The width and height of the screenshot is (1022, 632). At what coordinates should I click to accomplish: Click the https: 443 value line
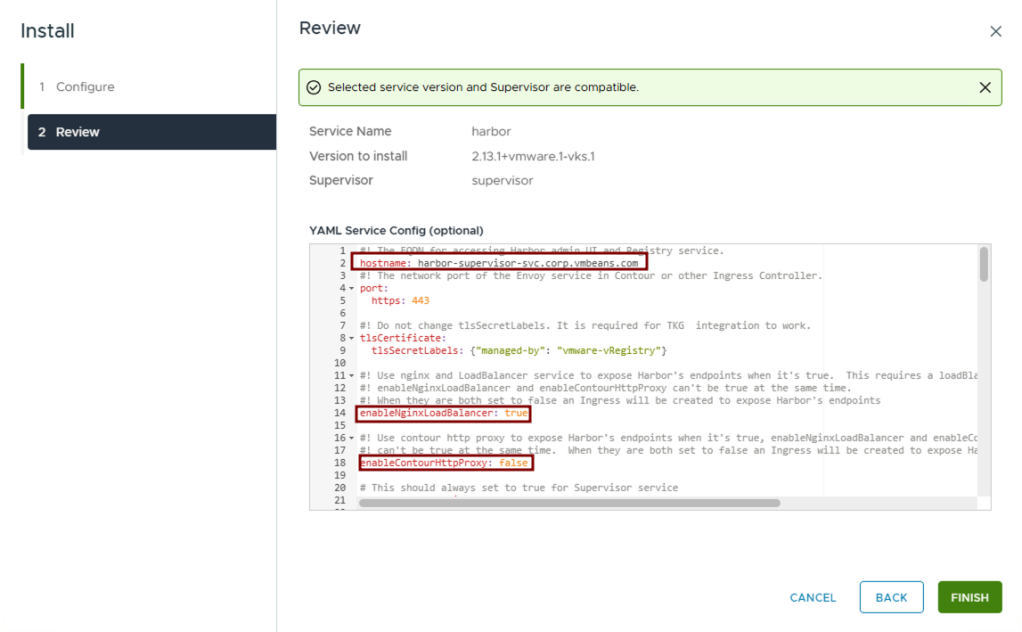click(x=400, y=300)
